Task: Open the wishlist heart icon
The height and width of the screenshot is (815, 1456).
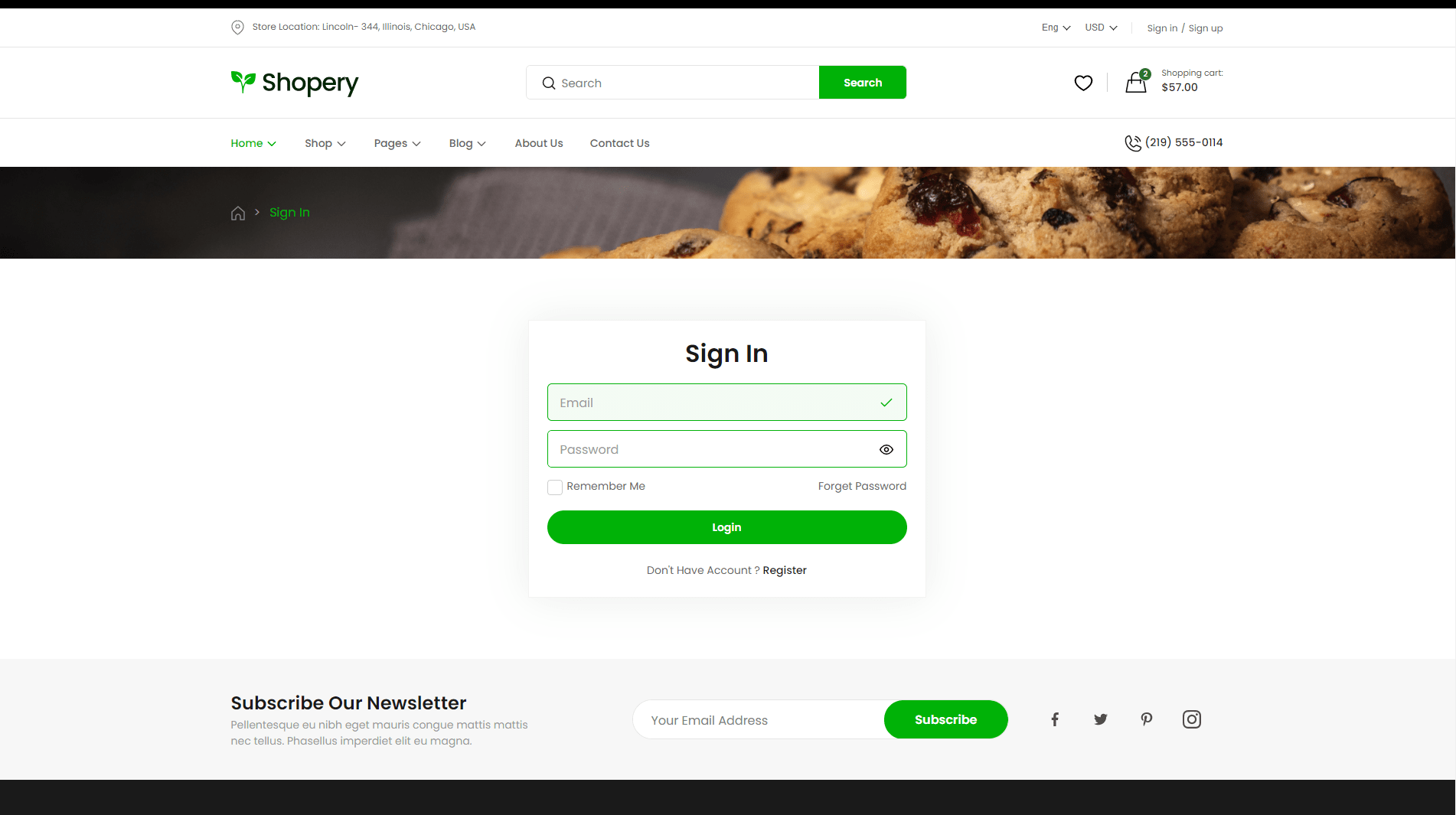Action: (x=1083, y=83)
